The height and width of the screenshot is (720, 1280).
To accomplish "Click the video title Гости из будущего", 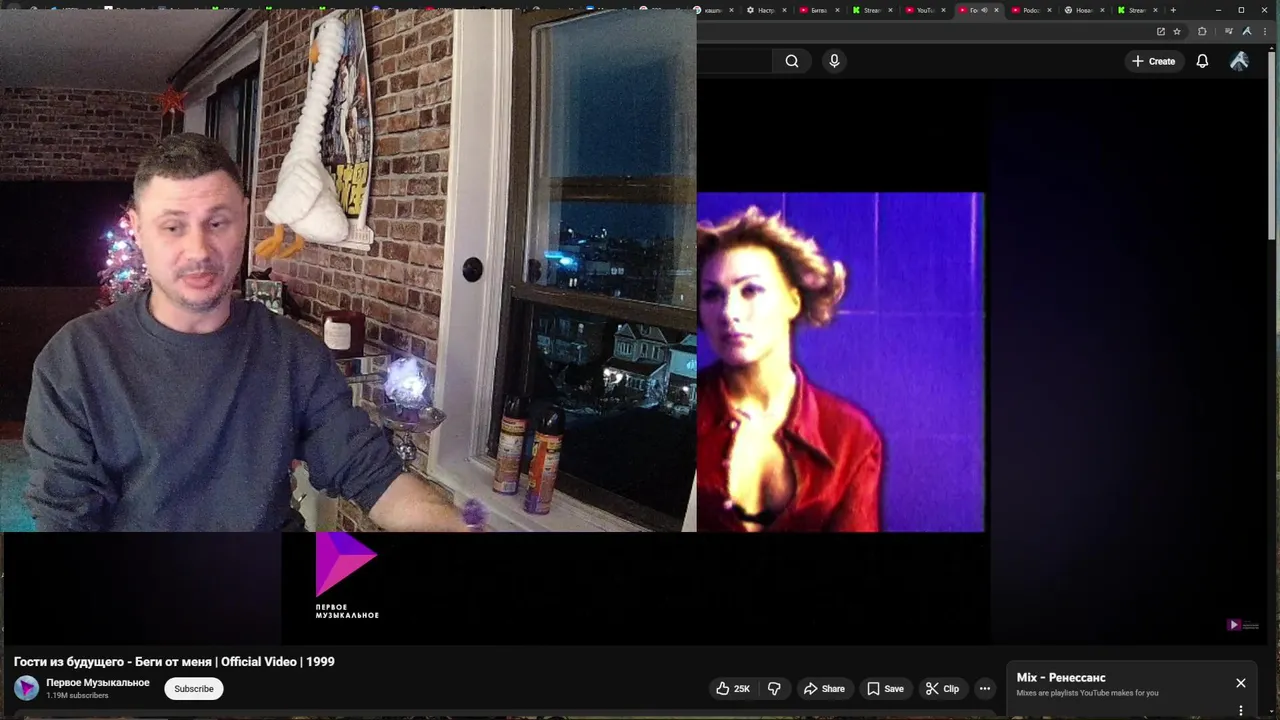I will tap(174, 661).
